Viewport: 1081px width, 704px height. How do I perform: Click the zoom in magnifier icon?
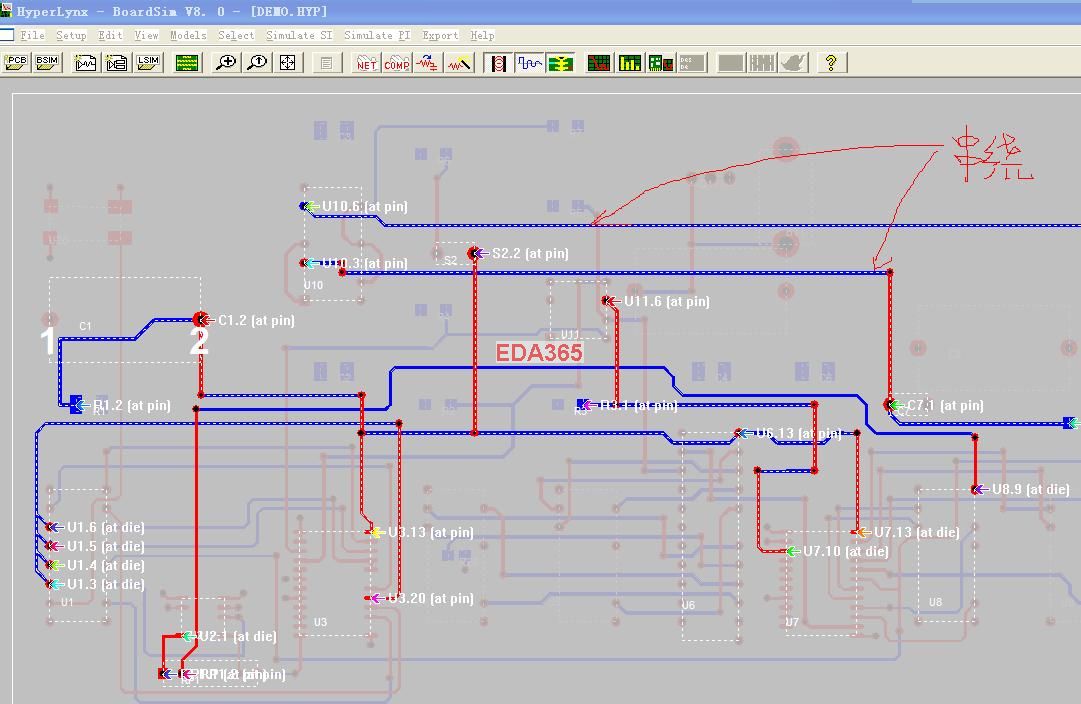227,63
